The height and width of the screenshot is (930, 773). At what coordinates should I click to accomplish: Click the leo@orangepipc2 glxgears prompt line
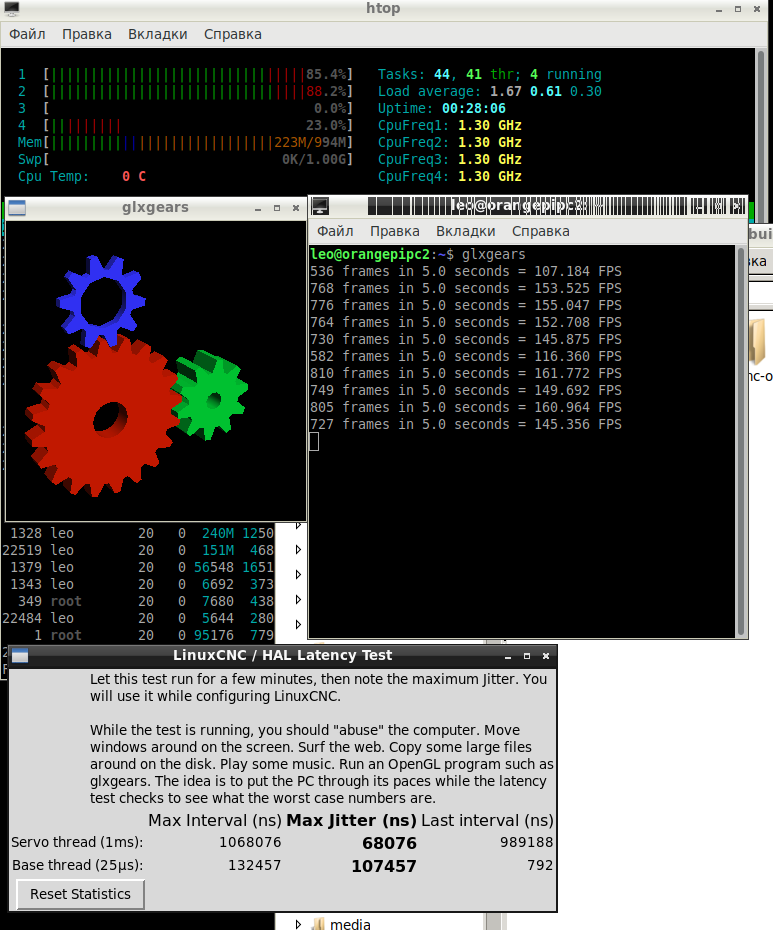418,254
